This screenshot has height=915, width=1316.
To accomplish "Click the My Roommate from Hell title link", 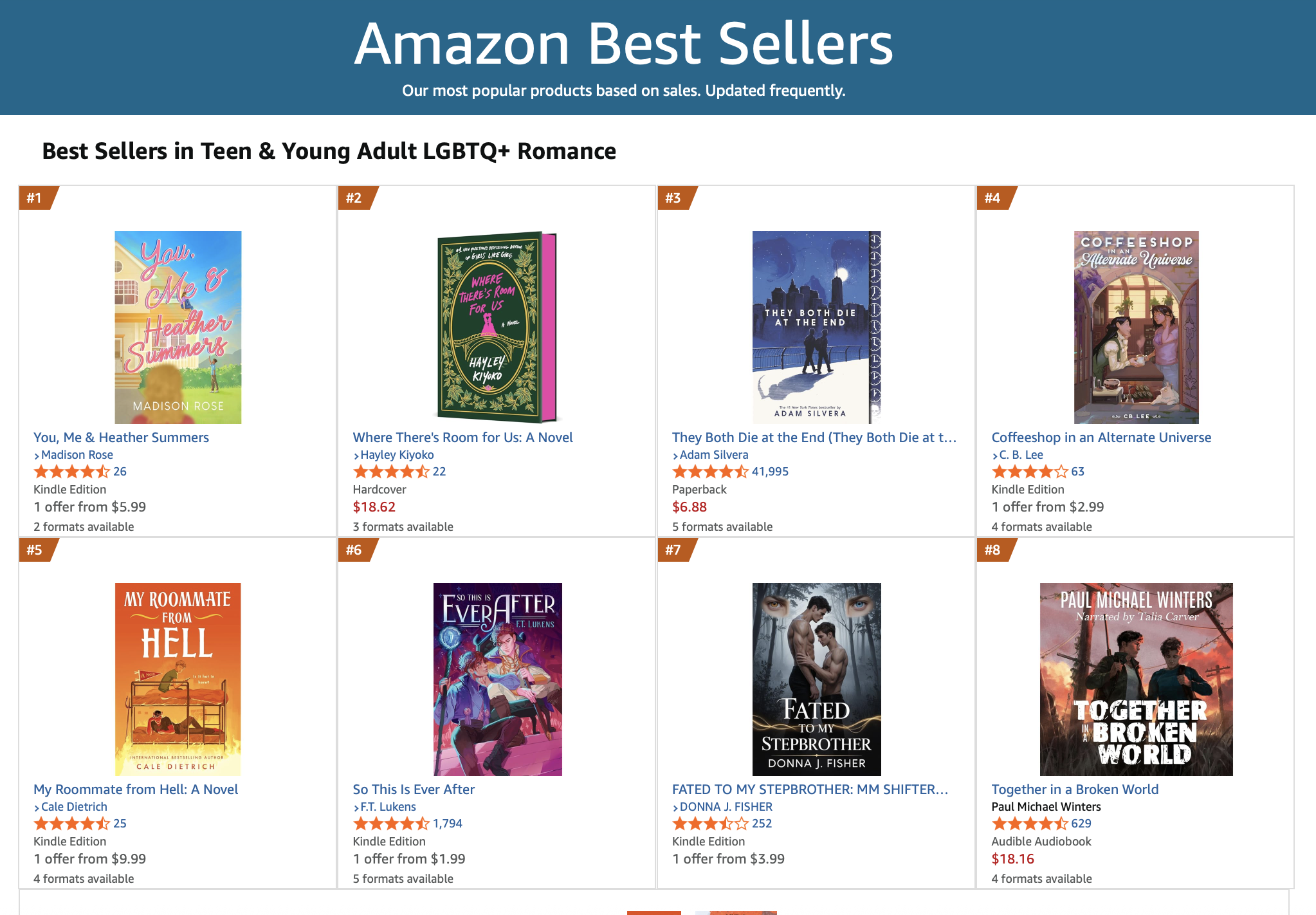I will [x=136, y=790].
